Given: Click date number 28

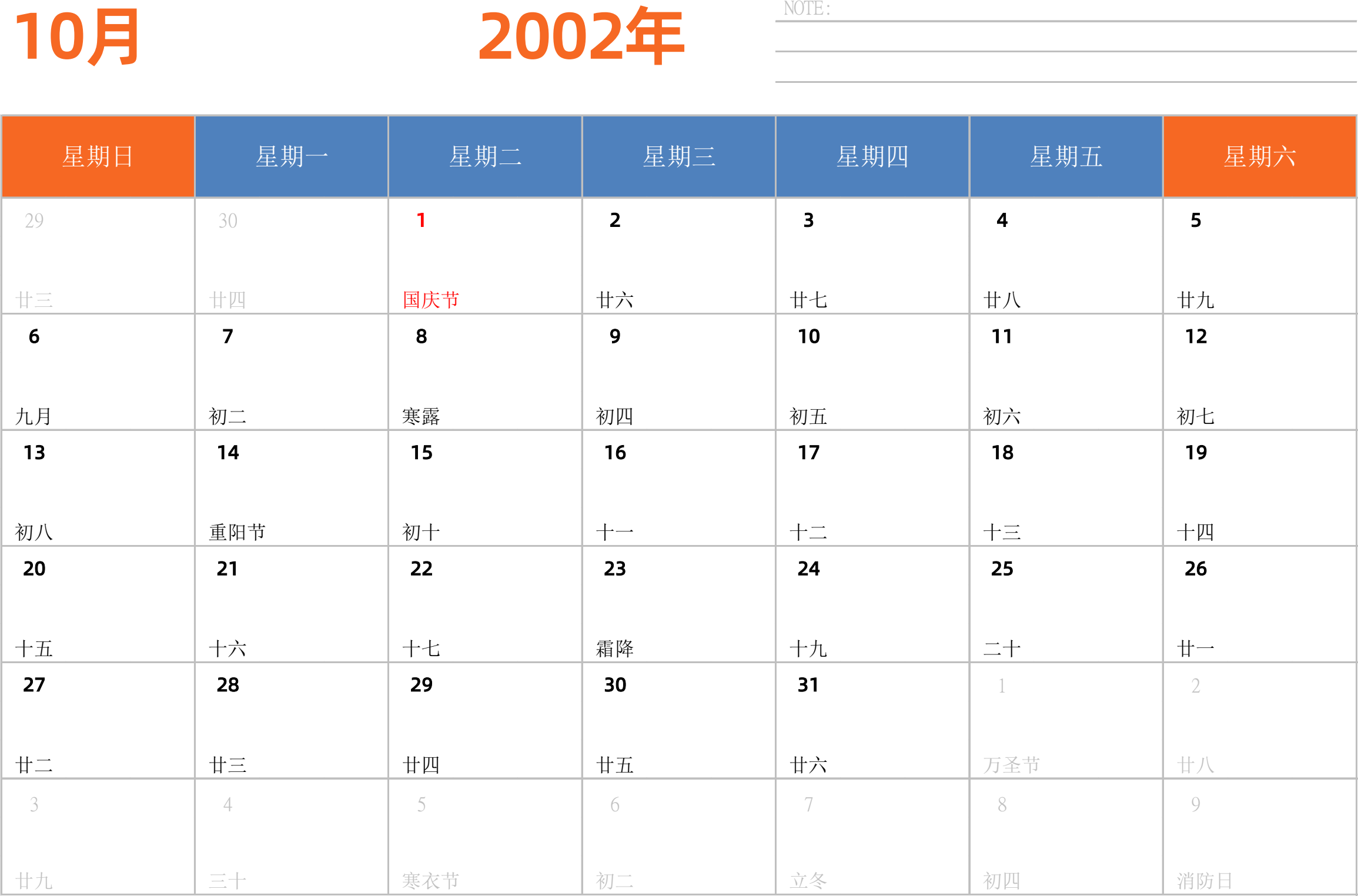Looking at the screenshot, I should pos(228,685).
